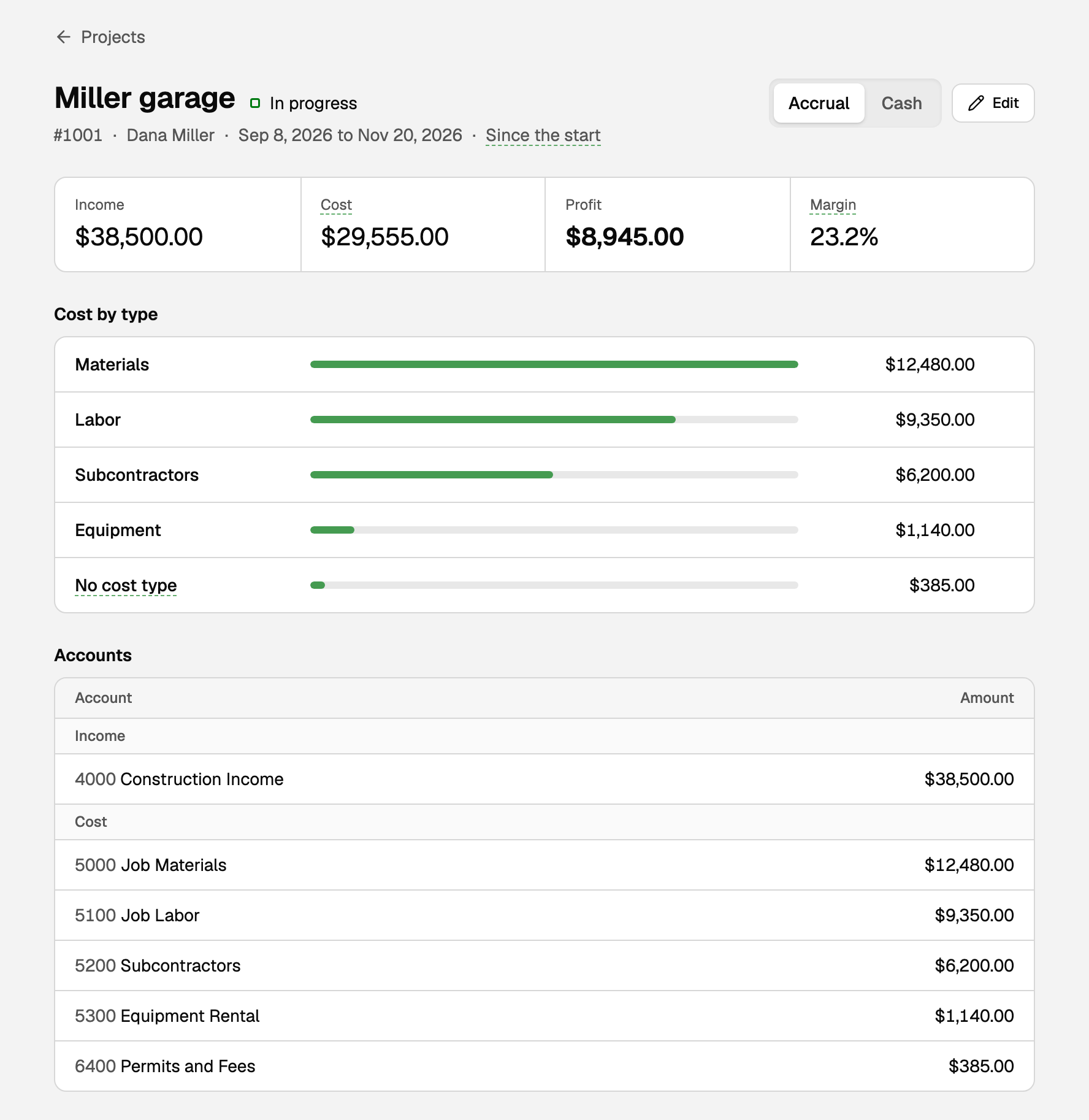Open the Since the start date range

pos(543,135)
